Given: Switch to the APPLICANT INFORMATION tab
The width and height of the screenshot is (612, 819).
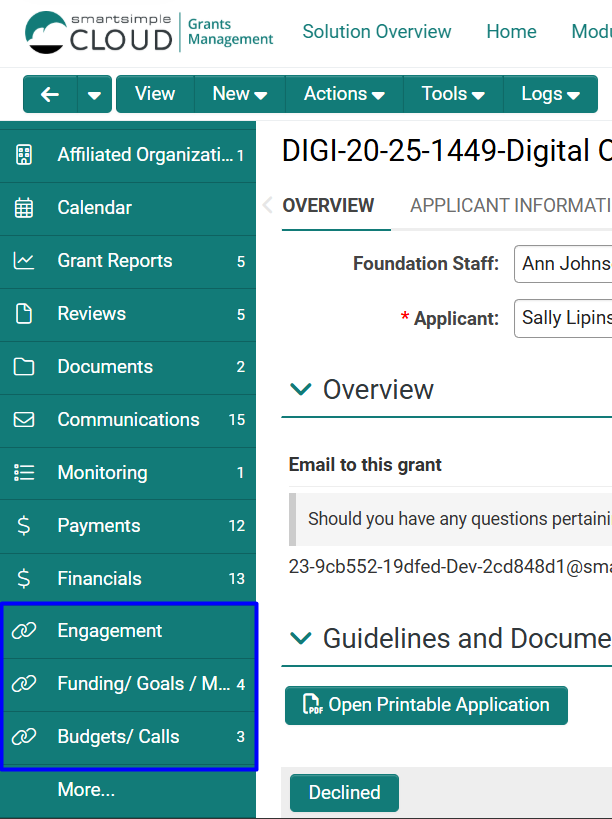Looking at the screenshot, I should pos(511,206).
